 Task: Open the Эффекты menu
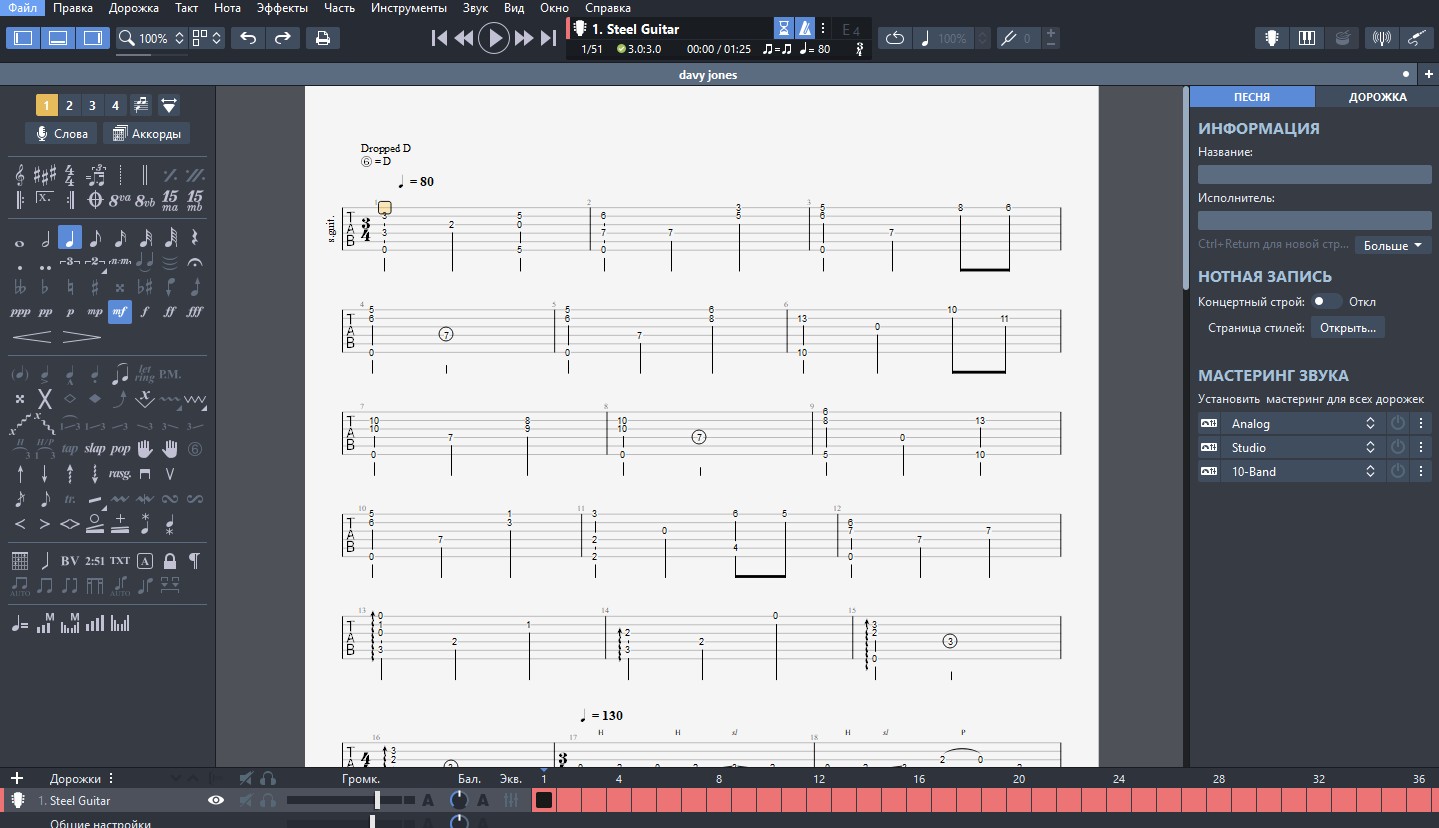tap(282, 8)
